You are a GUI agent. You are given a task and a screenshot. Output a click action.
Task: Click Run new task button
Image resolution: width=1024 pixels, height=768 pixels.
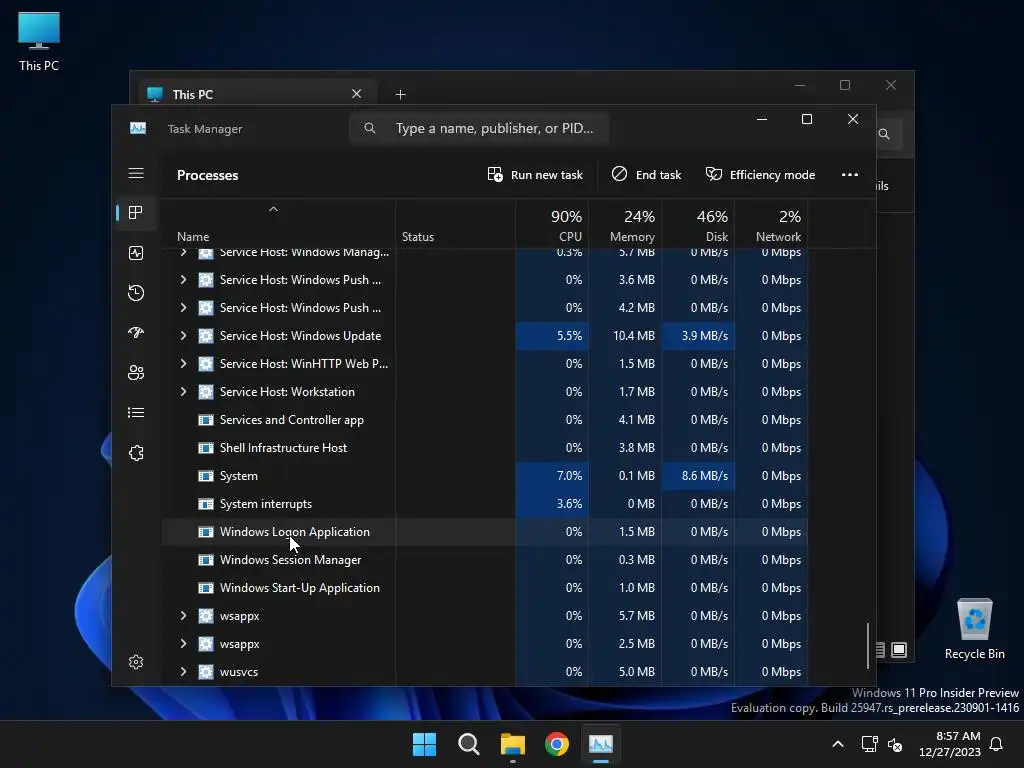535,174
